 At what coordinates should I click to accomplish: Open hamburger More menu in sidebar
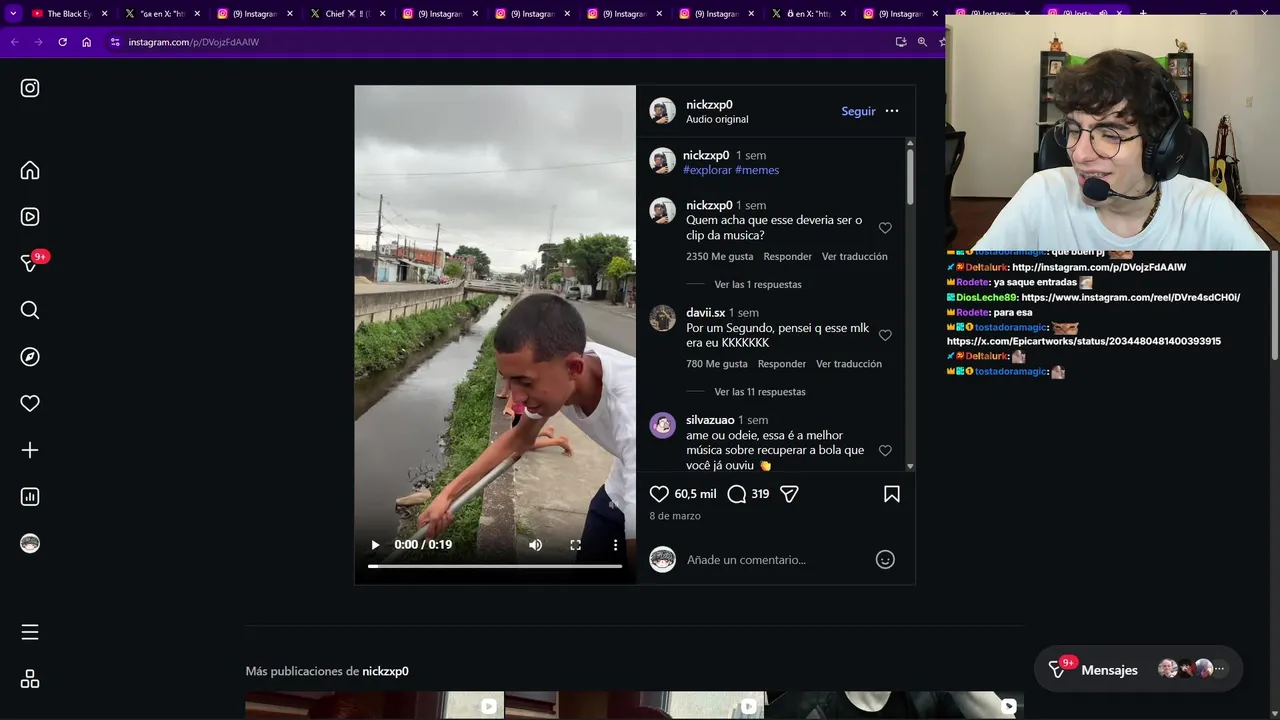(x=30, y=632)
